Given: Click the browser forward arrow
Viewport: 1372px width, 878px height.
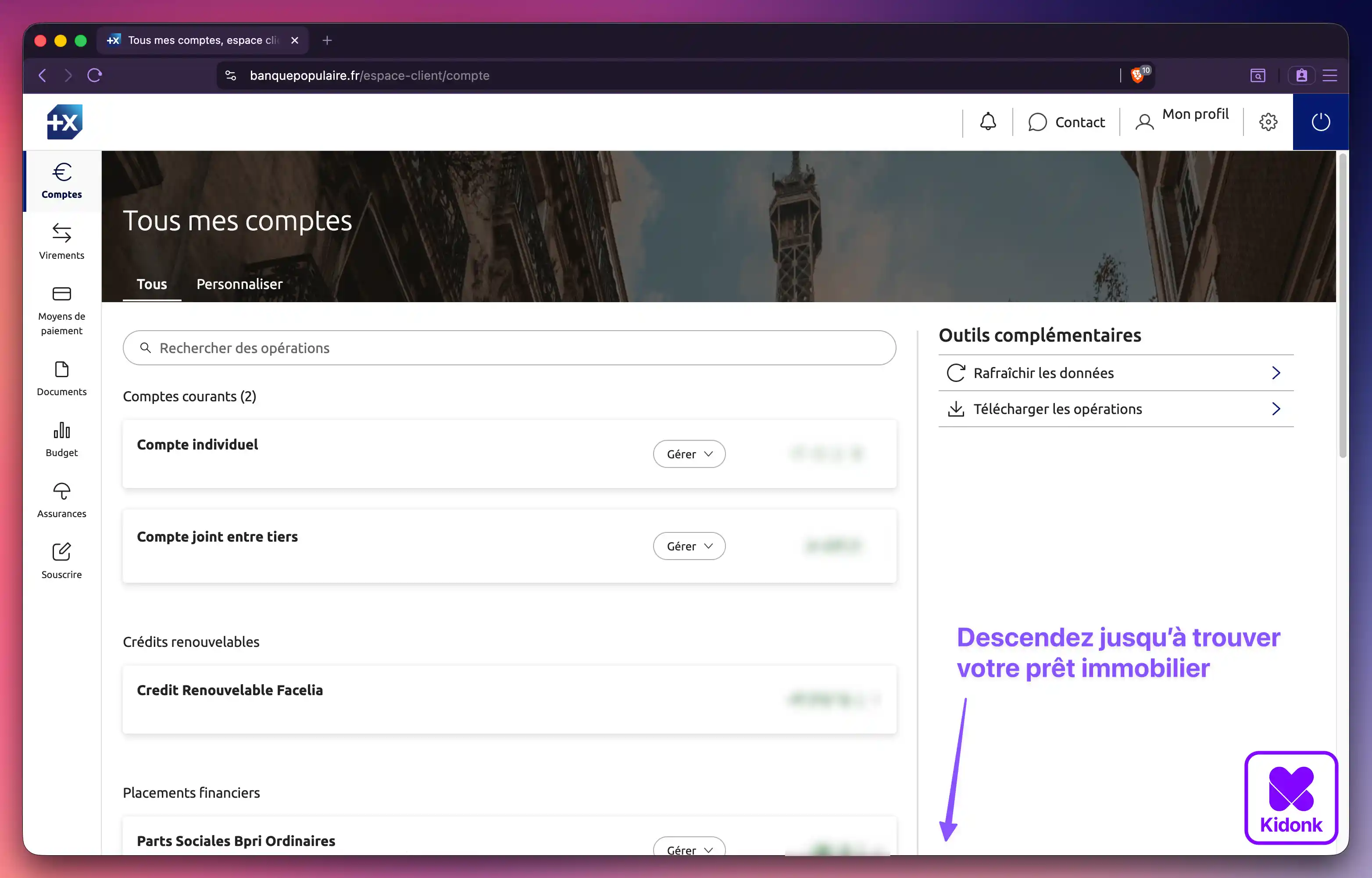Looking at the screenshot, I should pos(68,75).
